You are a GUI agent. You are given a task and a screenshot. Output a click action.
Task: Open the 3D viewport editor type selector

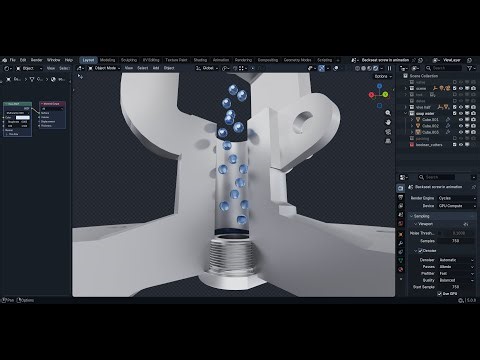(80, 68)
